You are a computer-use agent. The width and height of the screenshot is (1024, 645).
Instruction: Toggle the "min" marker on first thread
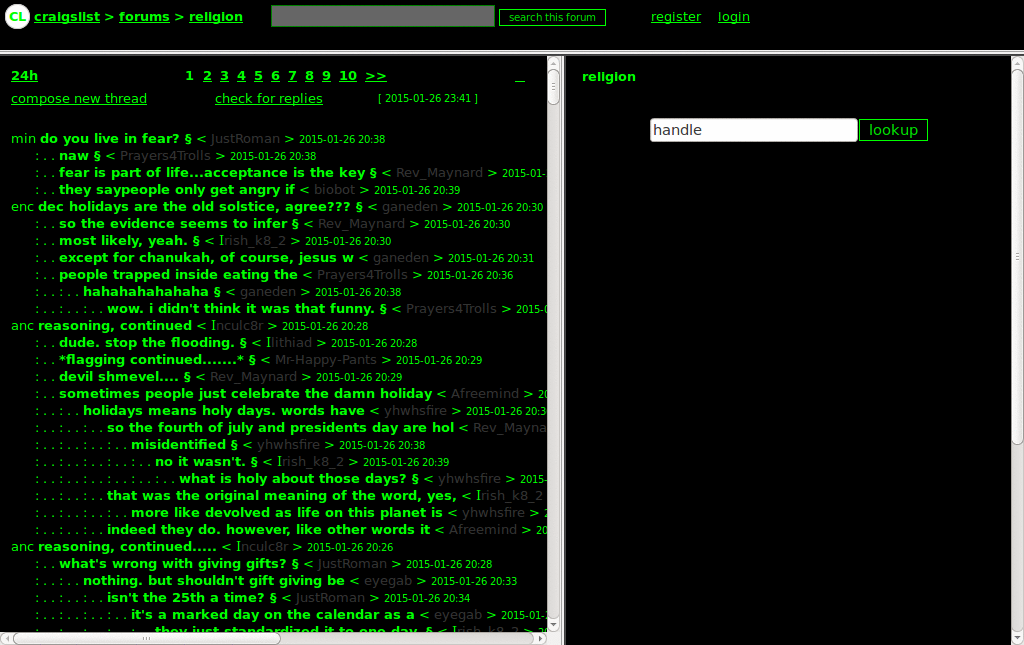click(x=23, y=139)
